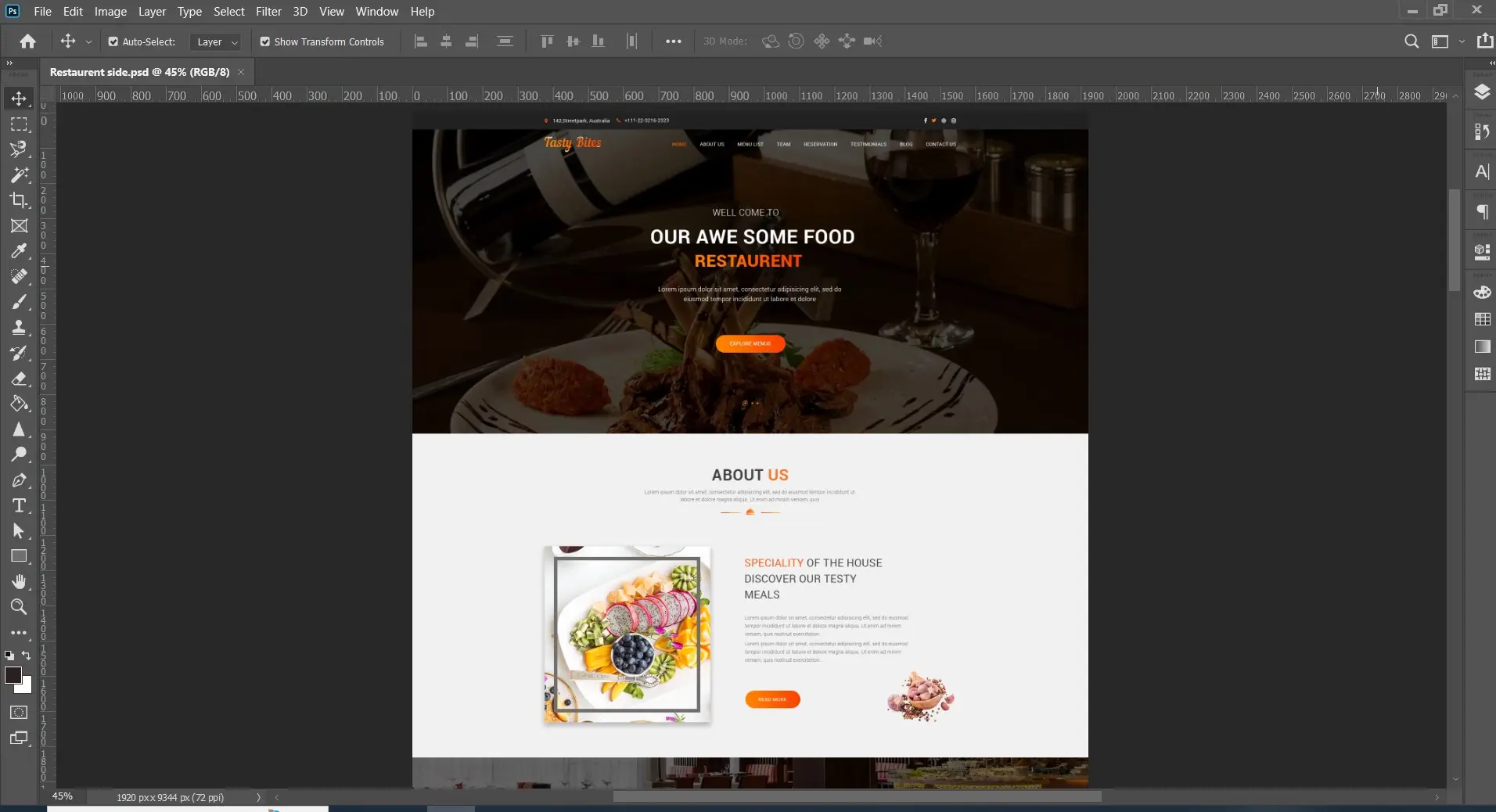Click the Home screen icon
This screenshot has height=812, width=1496.
pos(28,41)
